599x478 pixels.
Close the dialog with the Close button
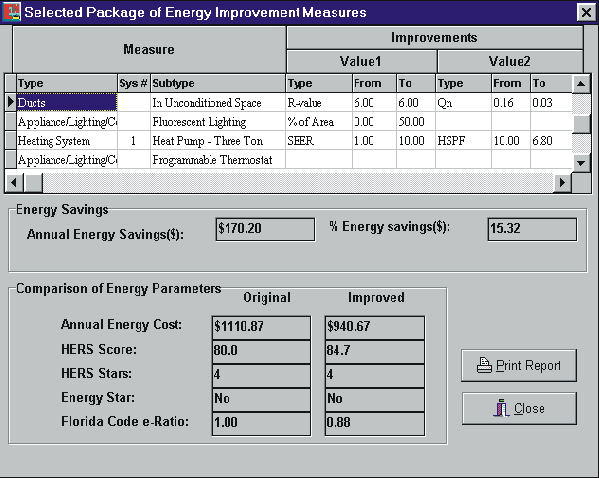[x=519, y=408]
